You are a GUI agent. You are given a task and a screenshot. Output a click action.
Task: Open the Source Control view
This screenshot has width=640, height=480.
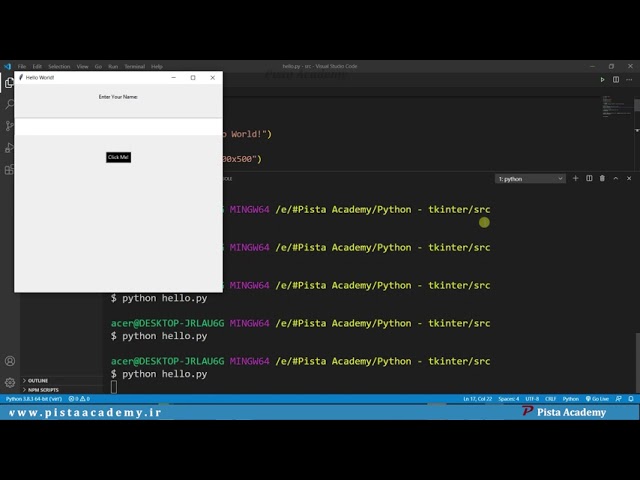click(9, 126)
